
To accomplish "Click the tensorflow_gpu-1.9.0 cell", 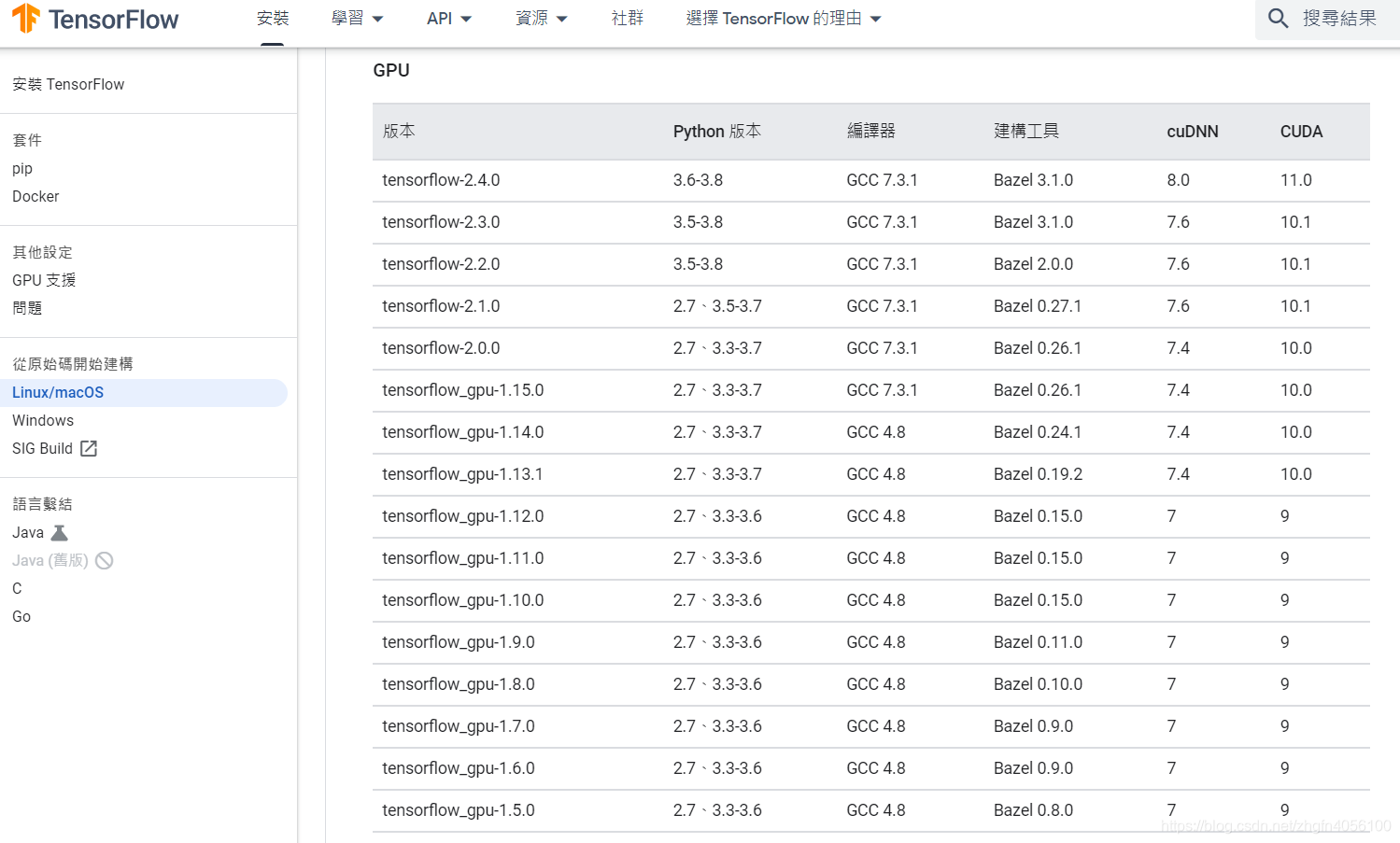I will pyautogui.click(x=459, y=642).
